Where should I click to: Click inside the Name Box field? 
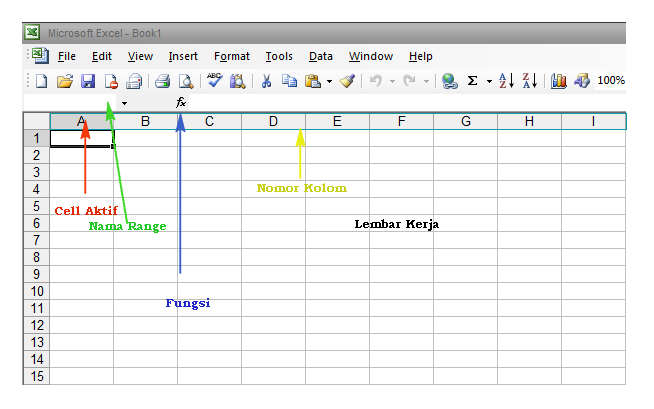(x=71, y=103)
